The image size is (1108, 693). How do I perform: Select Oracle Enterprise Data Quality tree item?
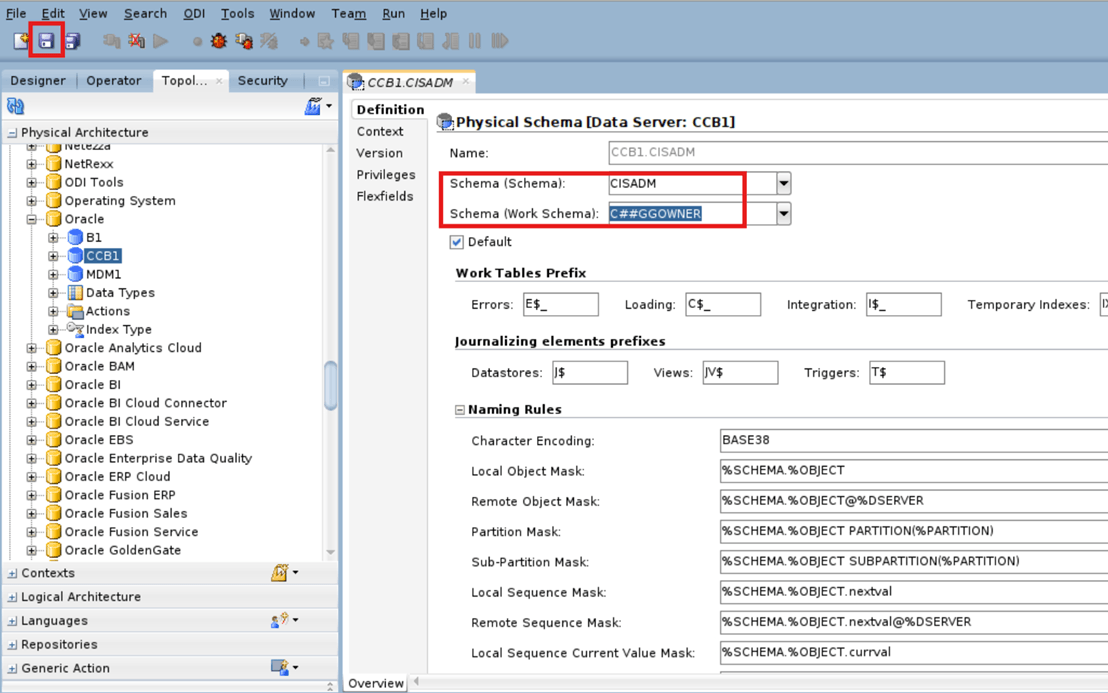point(158,458)
